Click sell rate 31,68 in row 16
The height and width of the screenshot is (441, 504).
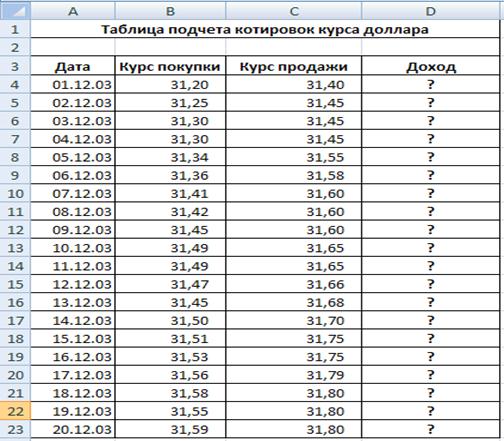[294, 302]
